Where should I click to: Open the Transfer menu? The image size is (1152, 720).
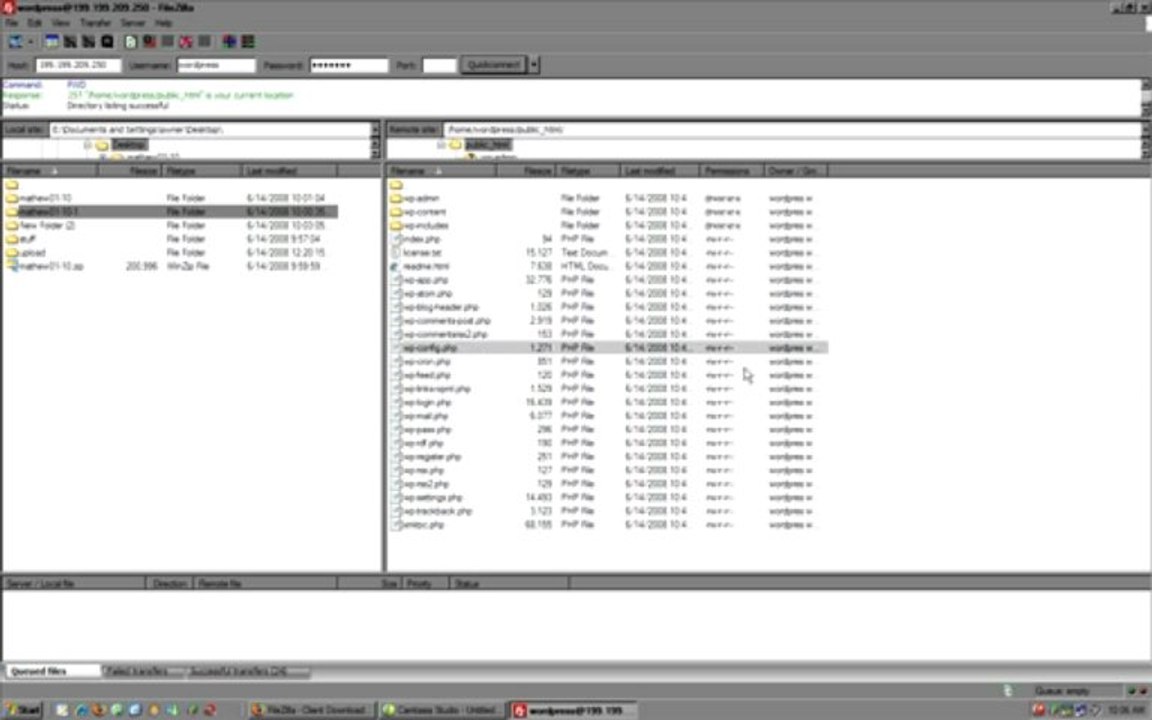click(96, 23)
